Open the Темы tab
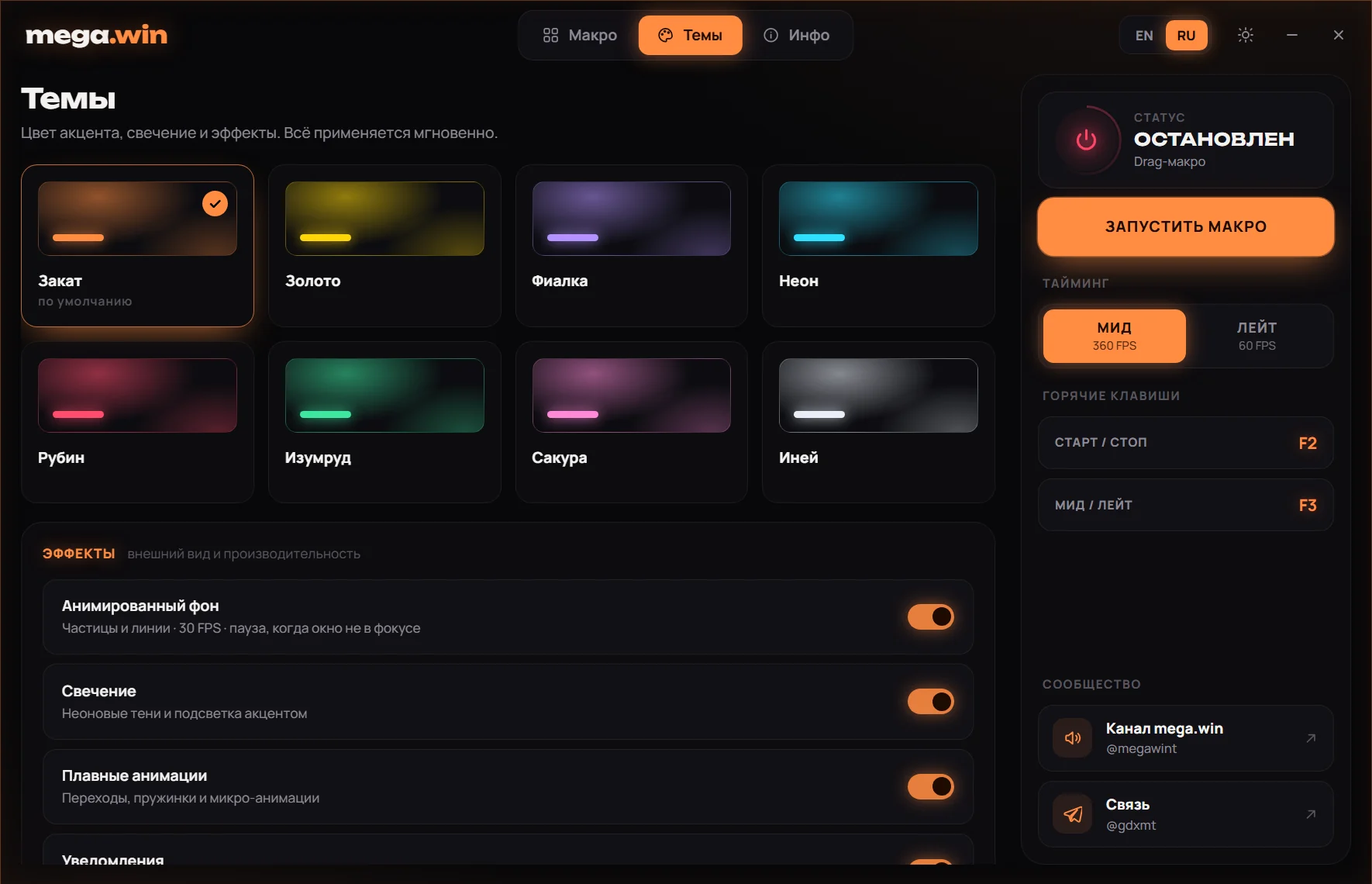This screenshot has height=884, width=1372. (x=691, y=35)
